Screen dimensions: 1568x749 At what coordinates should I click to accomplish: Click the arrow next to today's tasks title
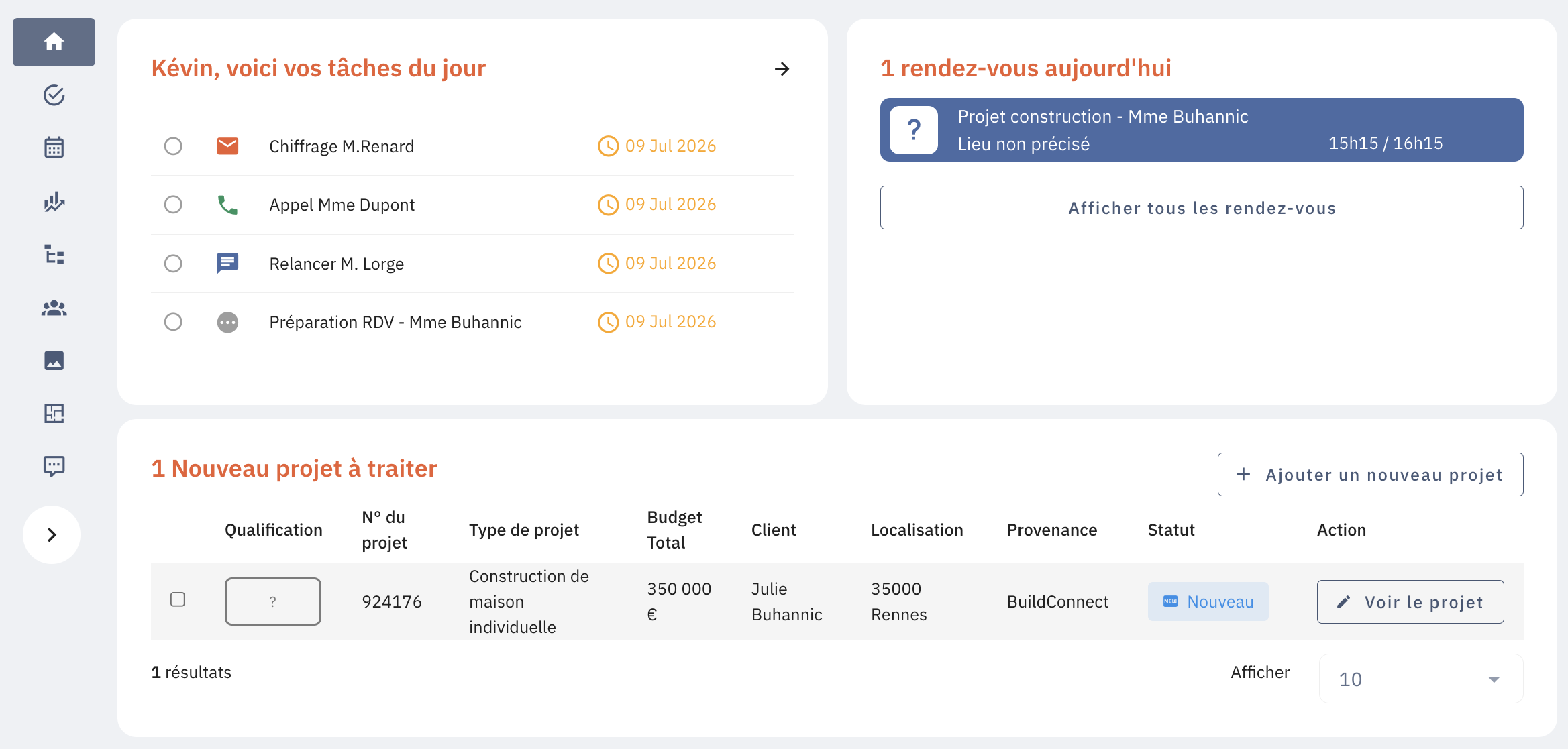[x=782, y=69]
